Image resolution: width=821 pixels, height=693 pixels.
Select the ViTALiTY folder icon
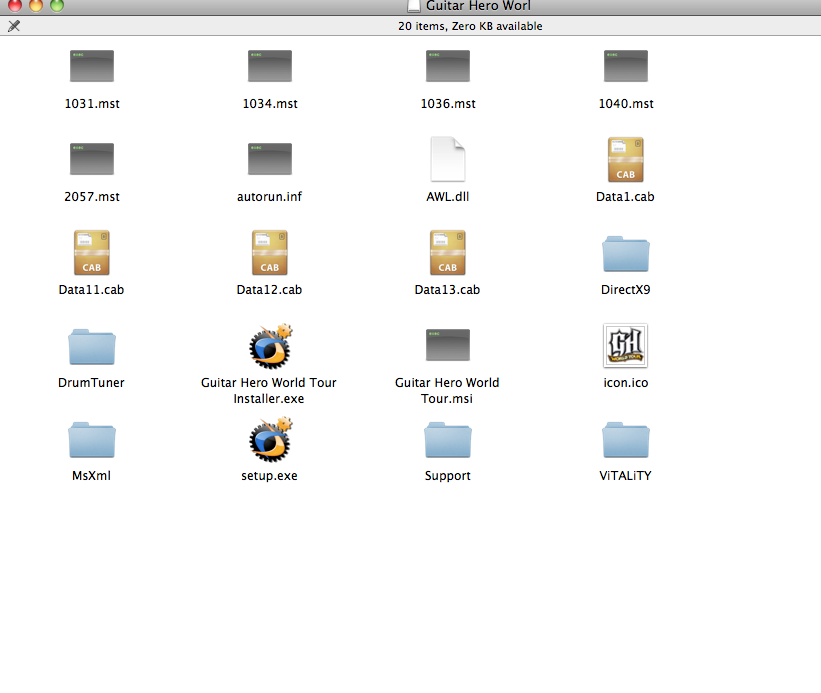coord(626,440)
